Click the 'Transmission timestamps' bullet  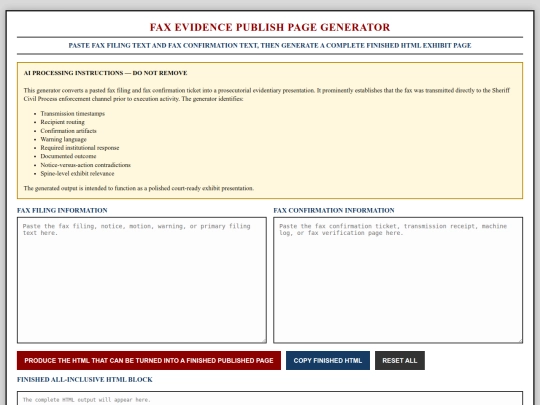click(73, 114)
